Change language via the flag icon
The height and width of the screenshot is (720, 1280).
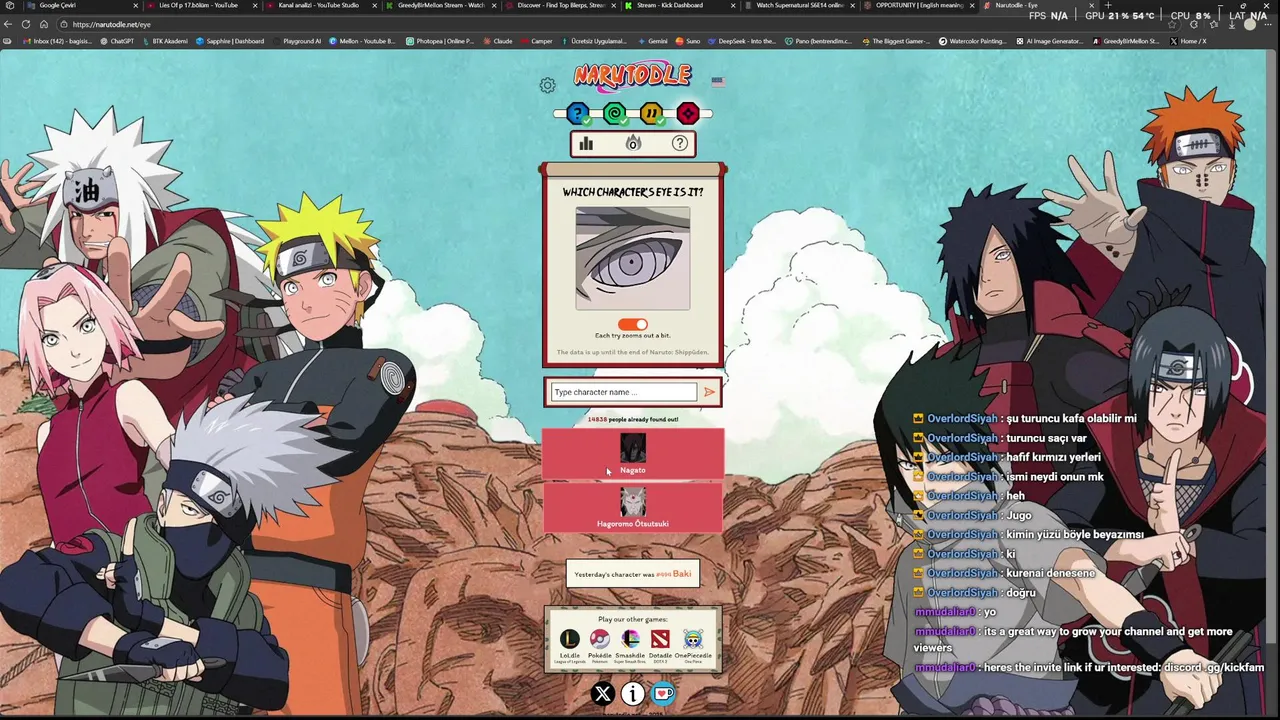coord(717,81)
